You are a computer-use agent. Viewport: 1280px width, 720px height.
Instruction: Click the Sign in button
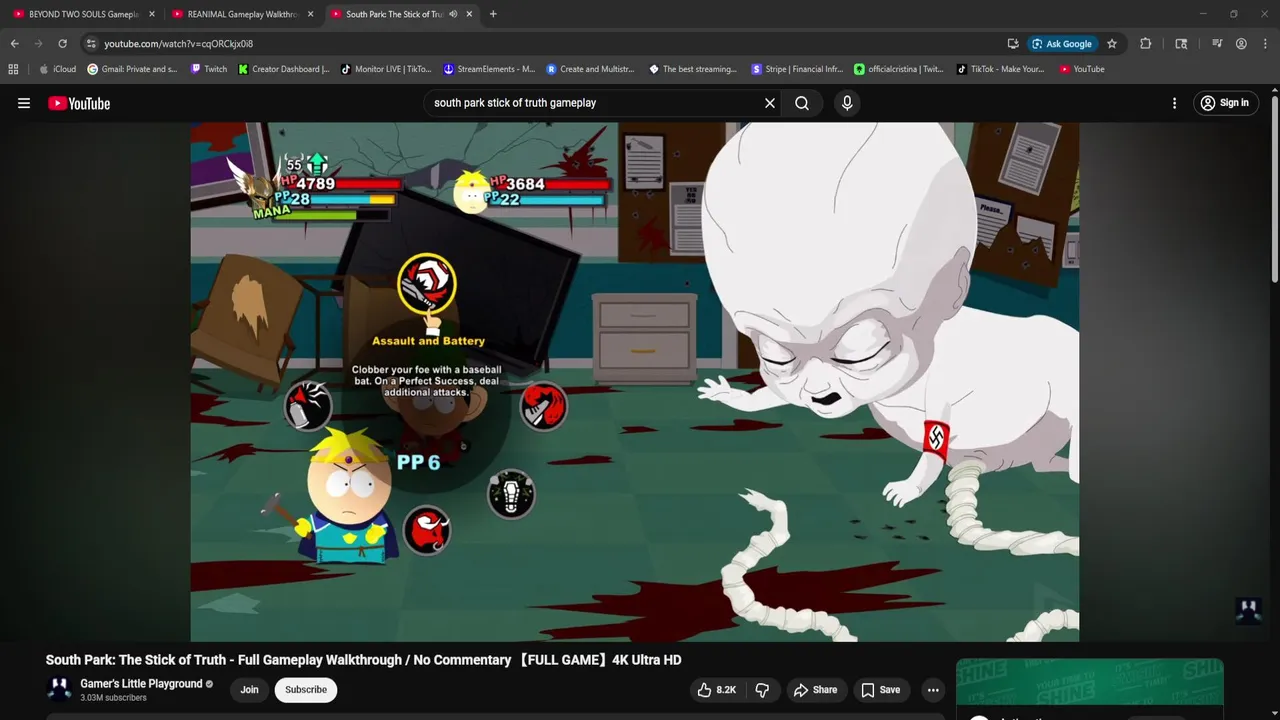(1225, 103)
